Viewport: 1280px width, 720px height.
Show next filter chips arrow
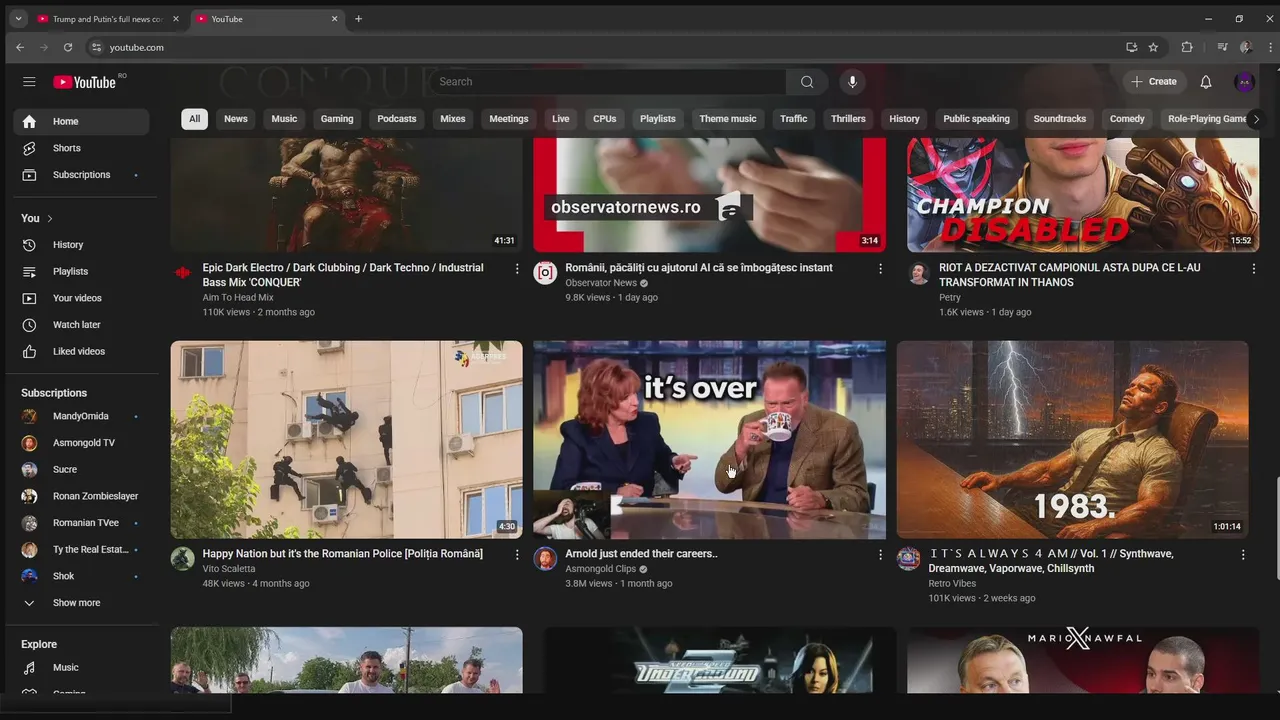click(x=1256, y=119)
